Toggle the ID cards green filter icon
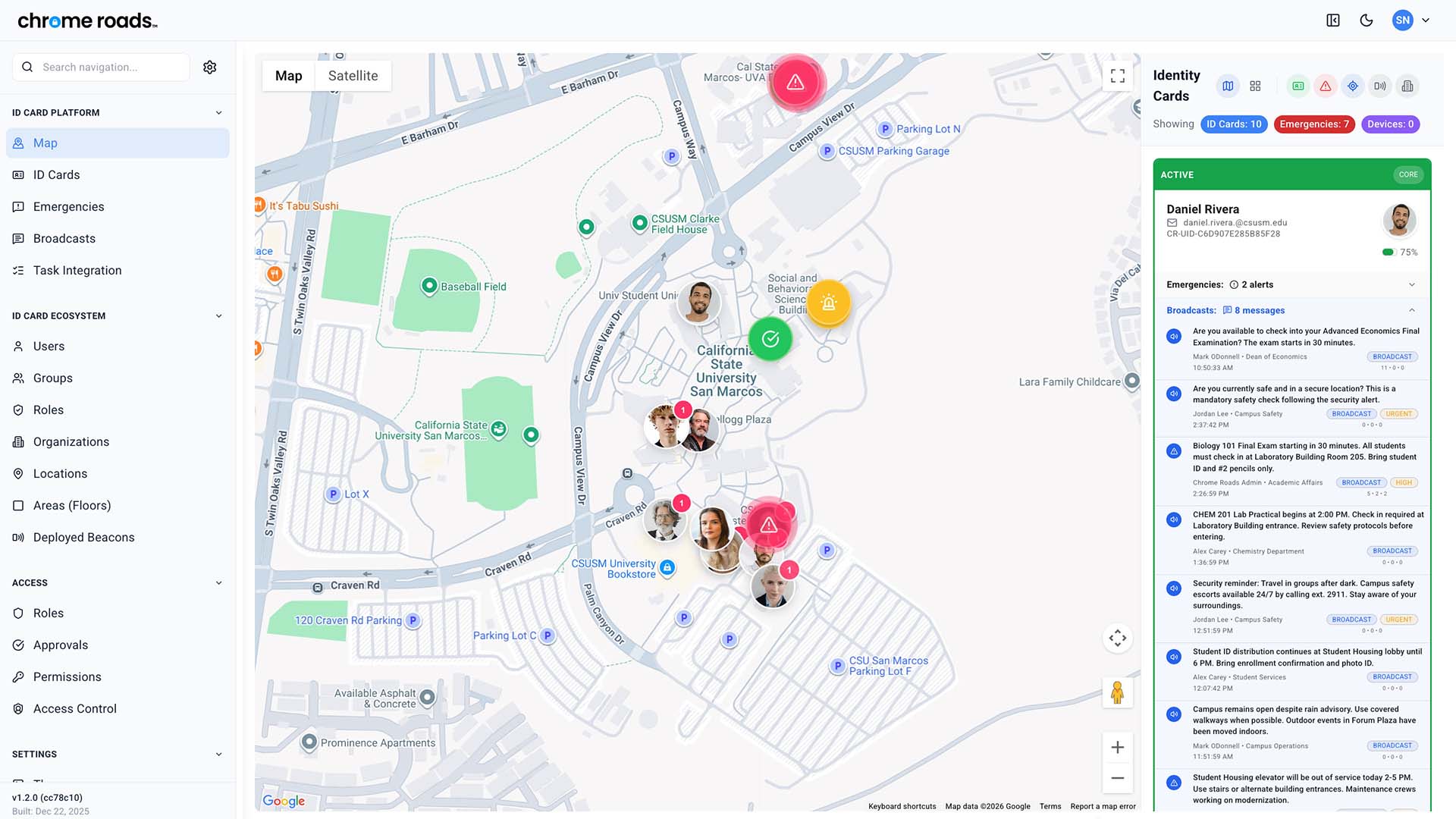This screenshot has height=819, width=1456. point(1298,86)
